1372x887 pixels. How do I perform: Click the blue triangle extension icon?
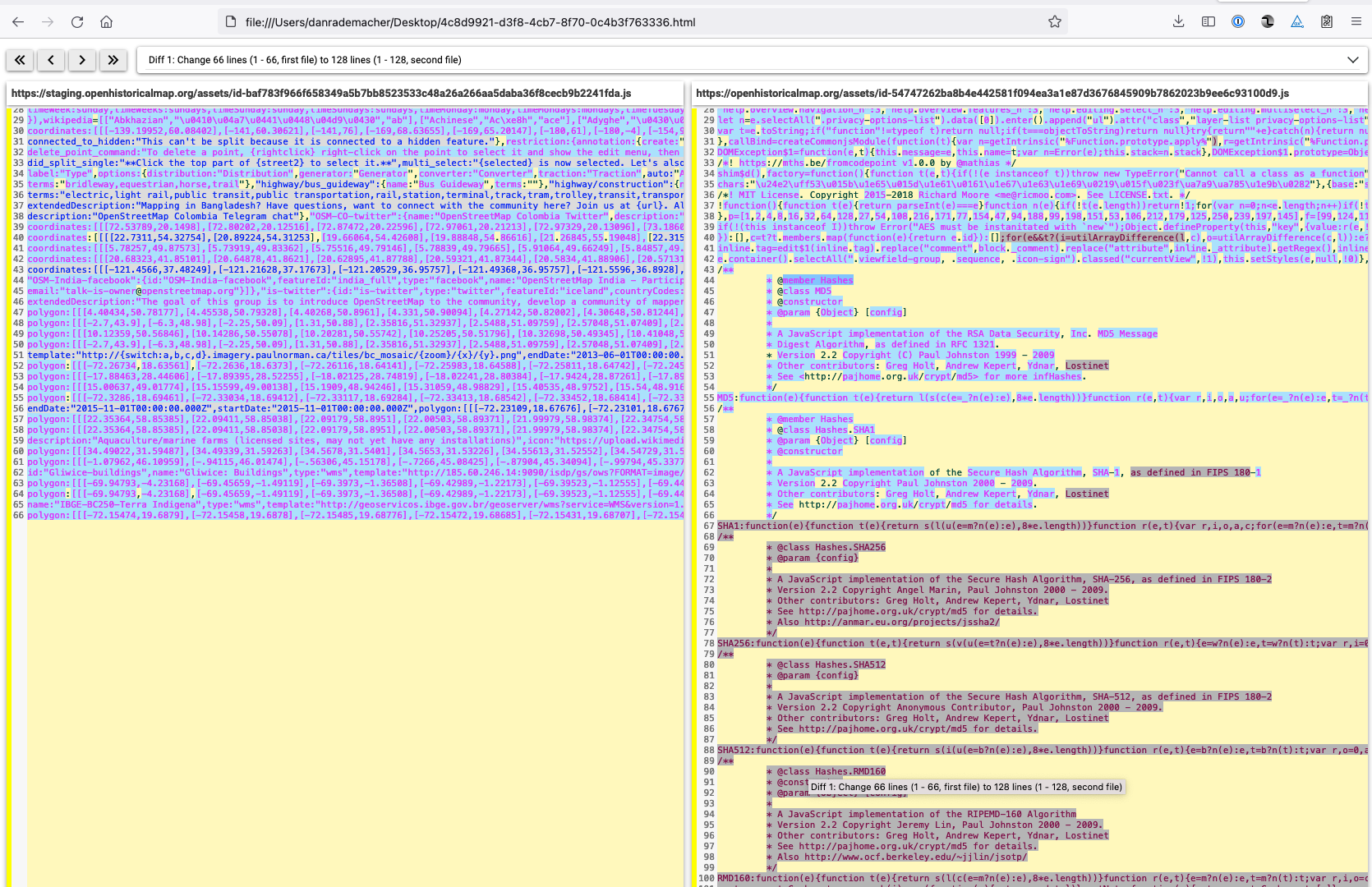1296,22
